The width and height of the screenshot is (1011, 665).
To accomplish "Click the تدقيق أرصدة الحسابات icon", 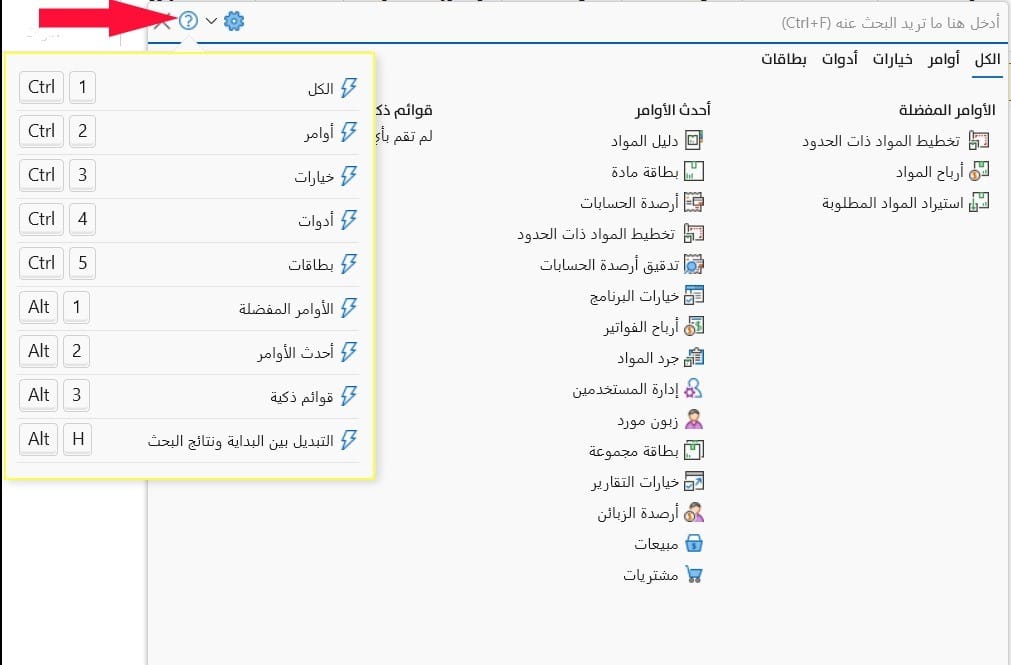I will 694,264.
